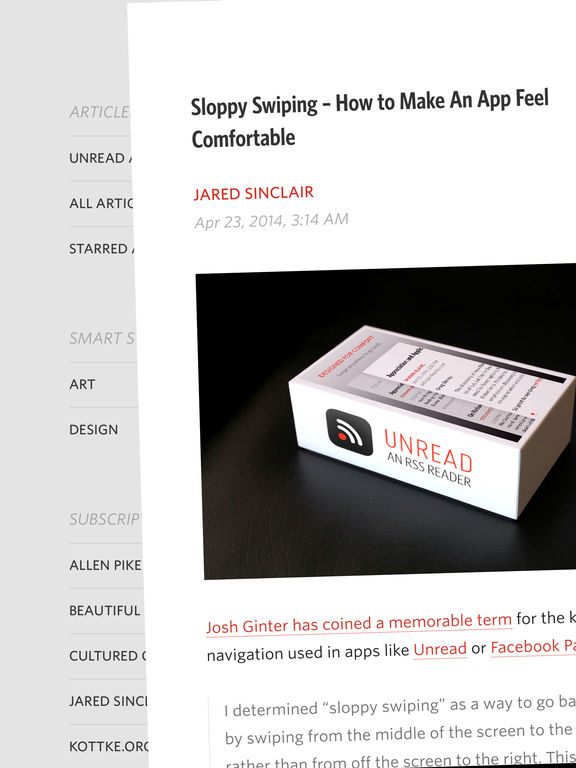Image resolution: width=576 pixels, height=768 pixels.
Task: Click the Subscriptions section header
Action: tap(104, 519)
